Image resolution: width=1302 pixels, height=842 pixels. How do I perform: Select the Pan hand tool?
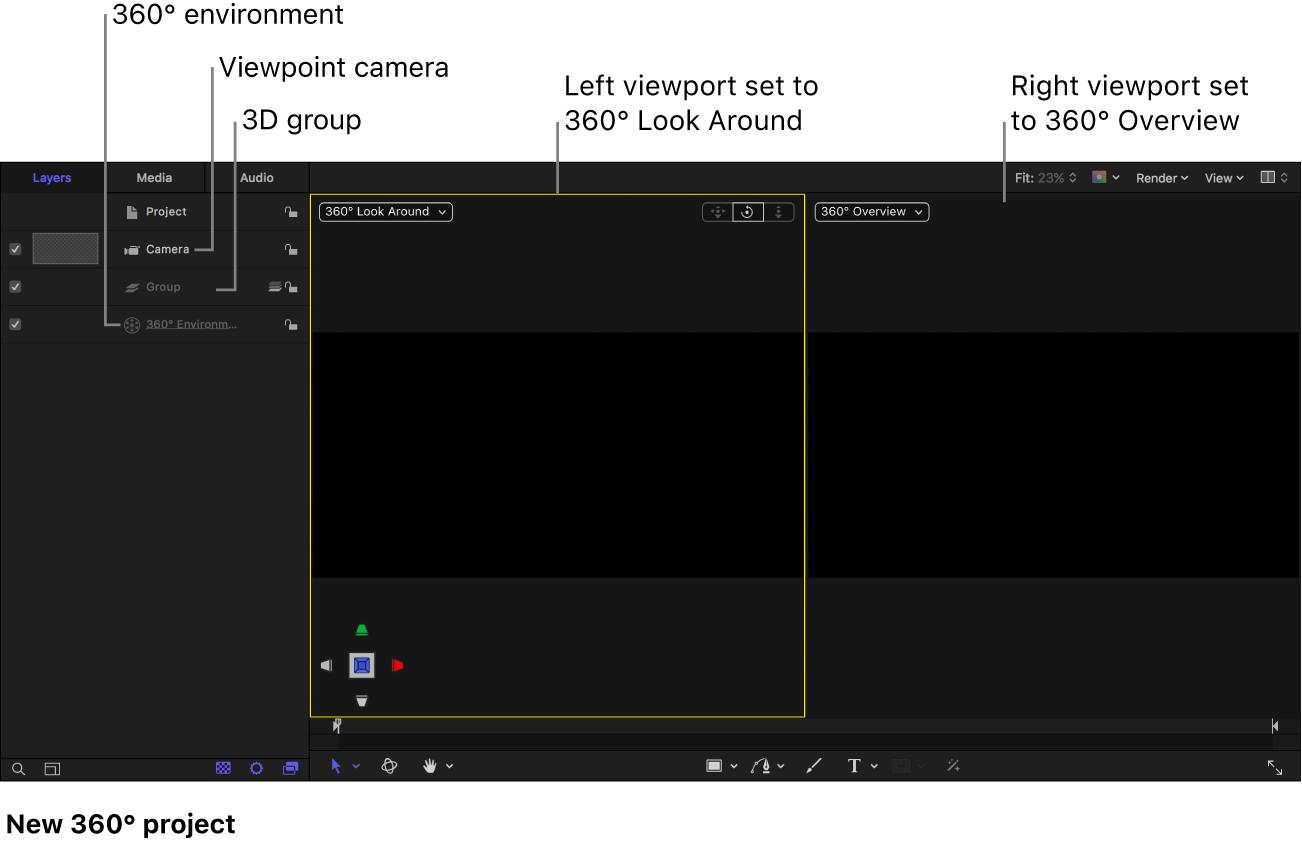[431, 766]
